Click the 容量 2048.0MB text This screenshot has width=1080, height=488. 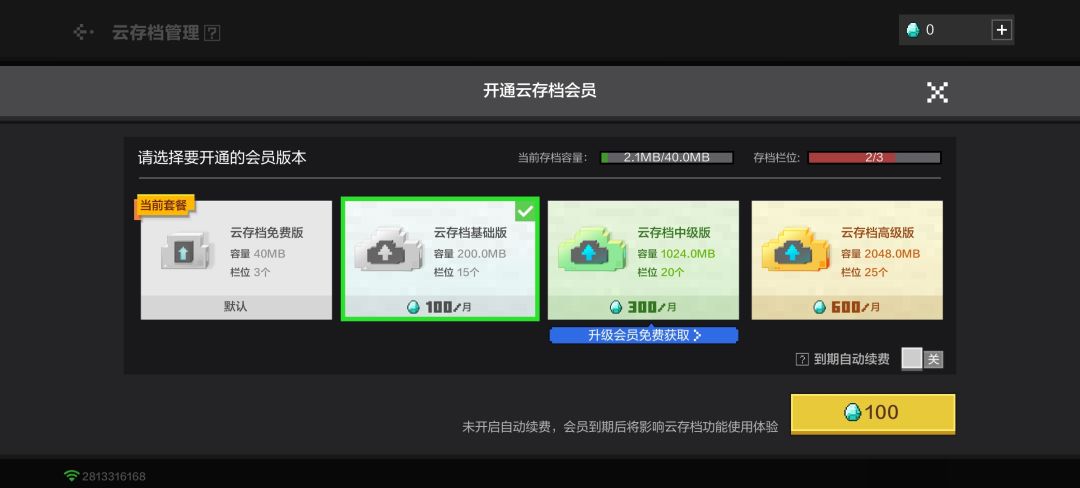(x=880, y=254)
